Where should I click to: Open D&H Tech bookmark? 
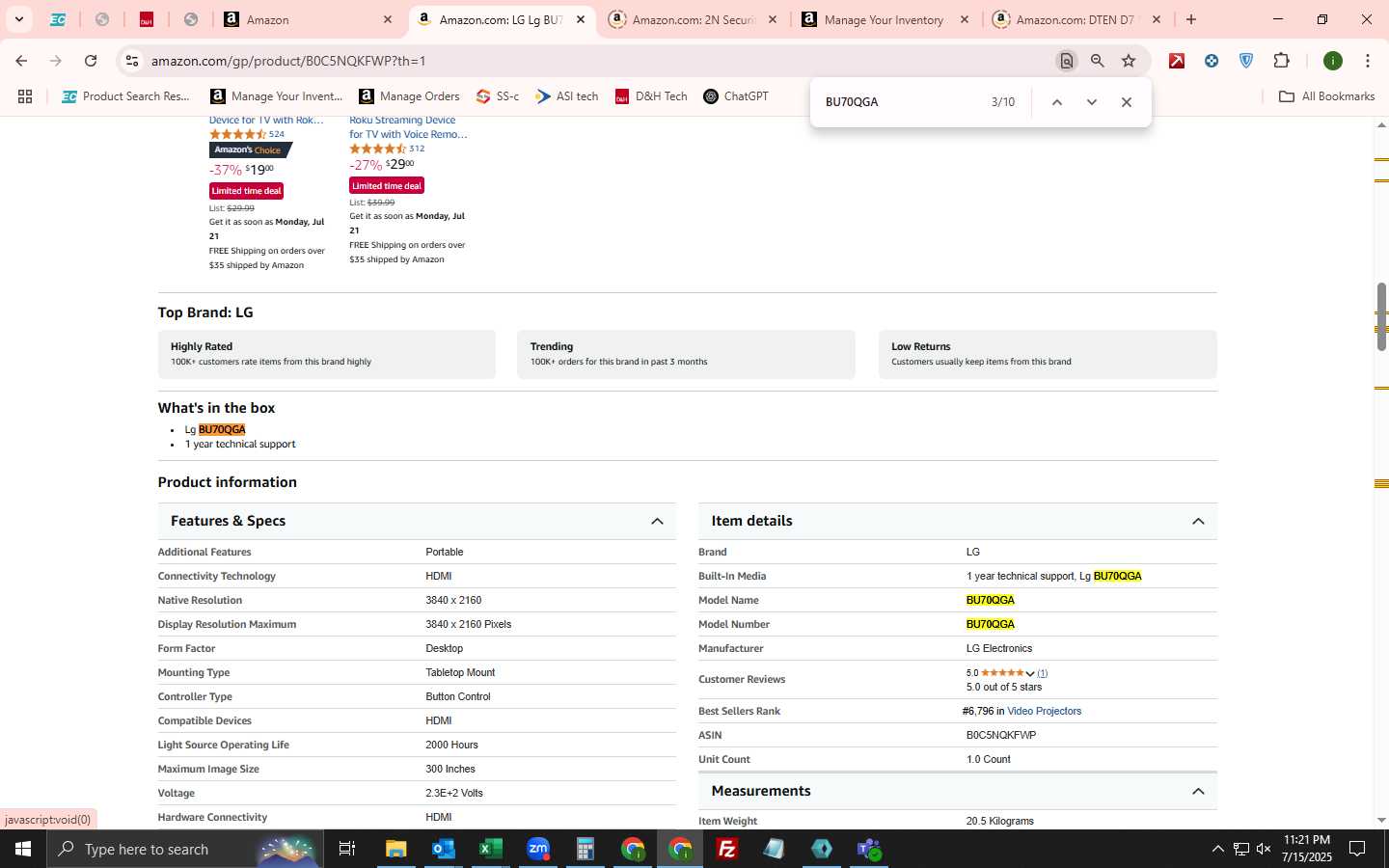[651, 96]
